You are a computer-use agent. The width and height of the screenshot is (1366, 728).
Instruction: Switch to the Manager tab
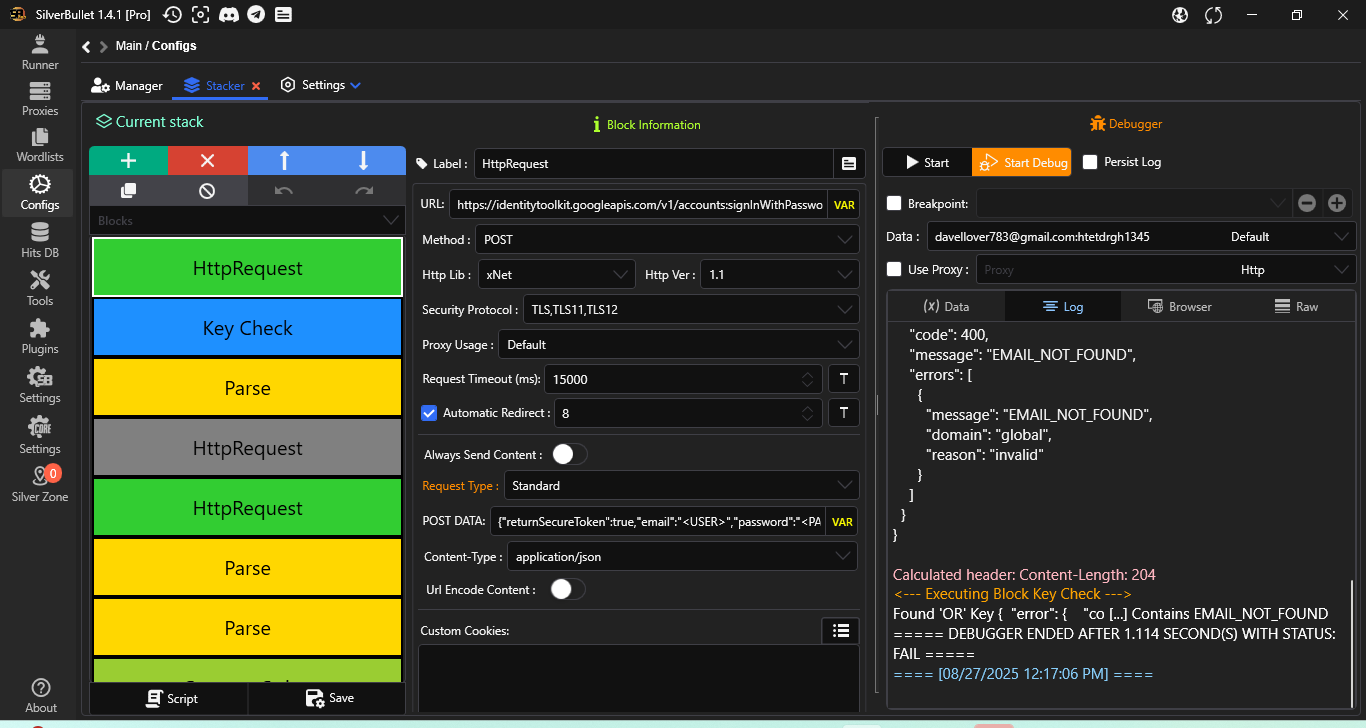(127, 86)
